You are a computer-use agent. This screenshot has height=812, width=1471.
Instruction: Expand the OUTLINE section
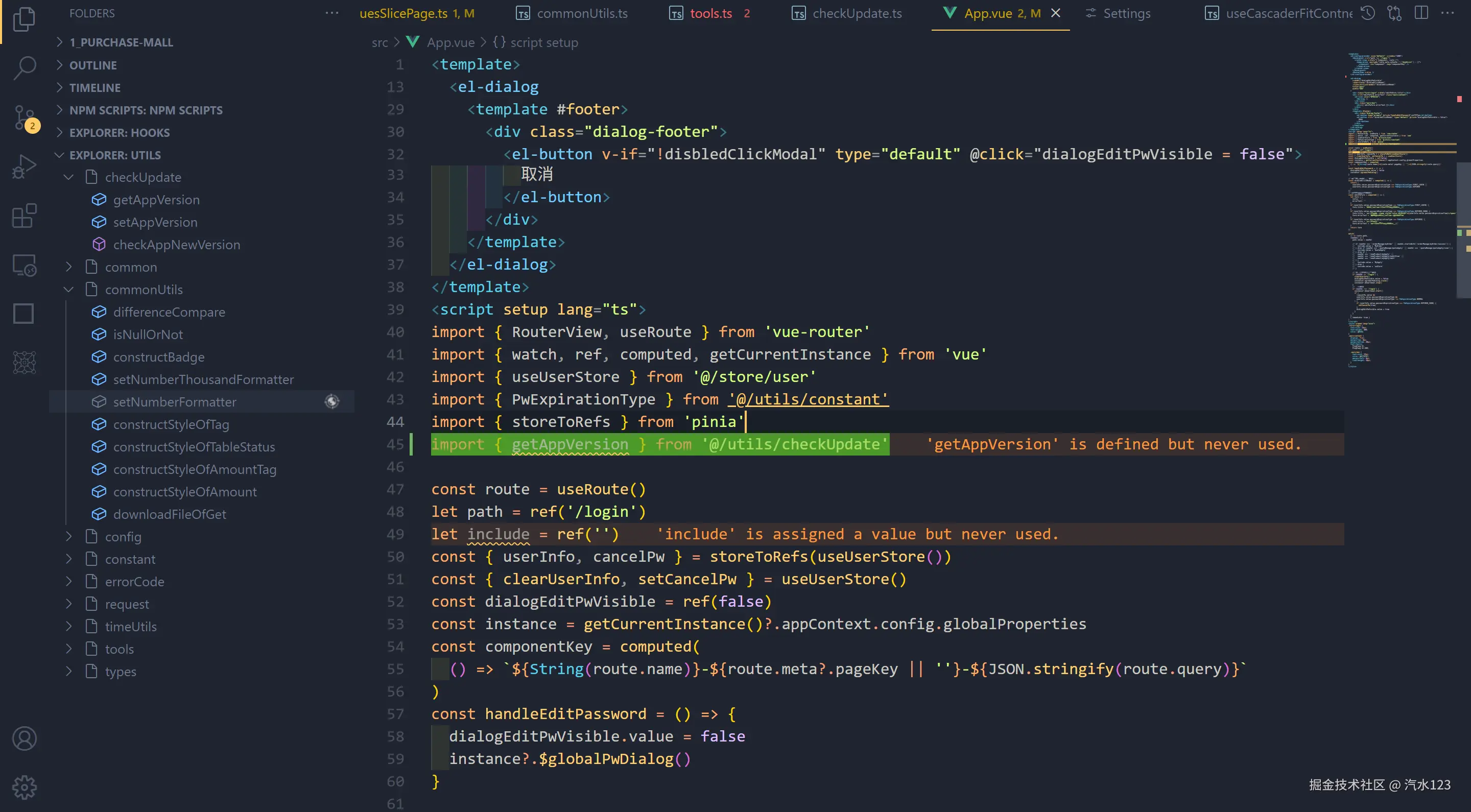click(92, 65)
